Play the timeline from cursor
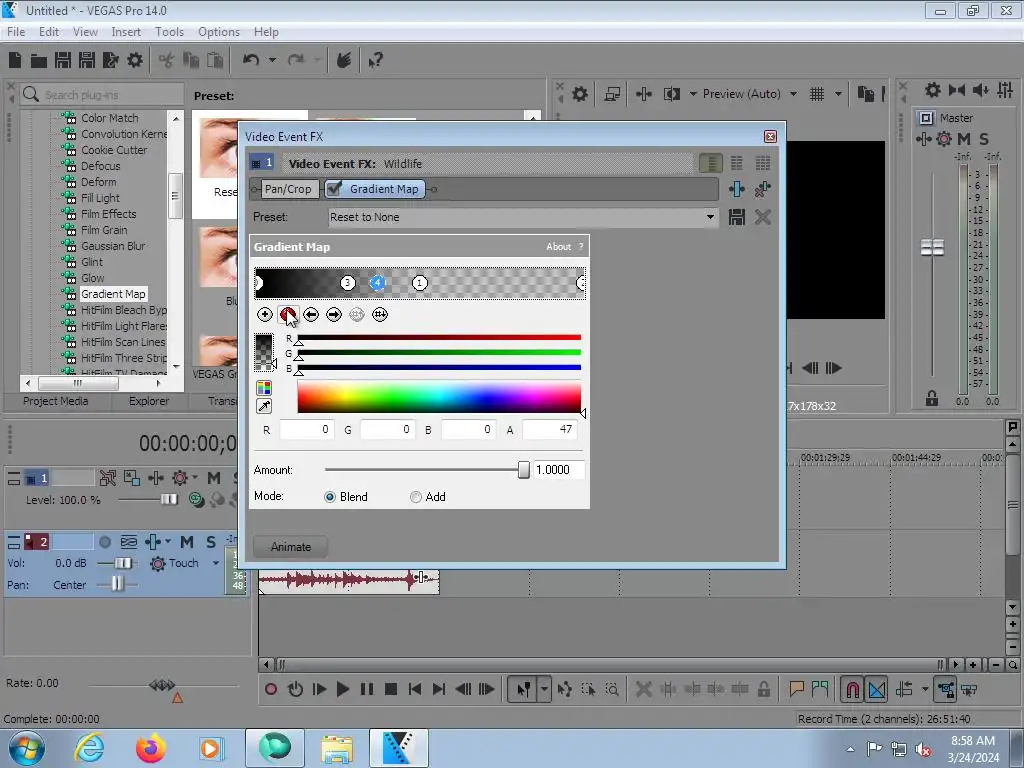1024x768 pixels. pos(342,689)
